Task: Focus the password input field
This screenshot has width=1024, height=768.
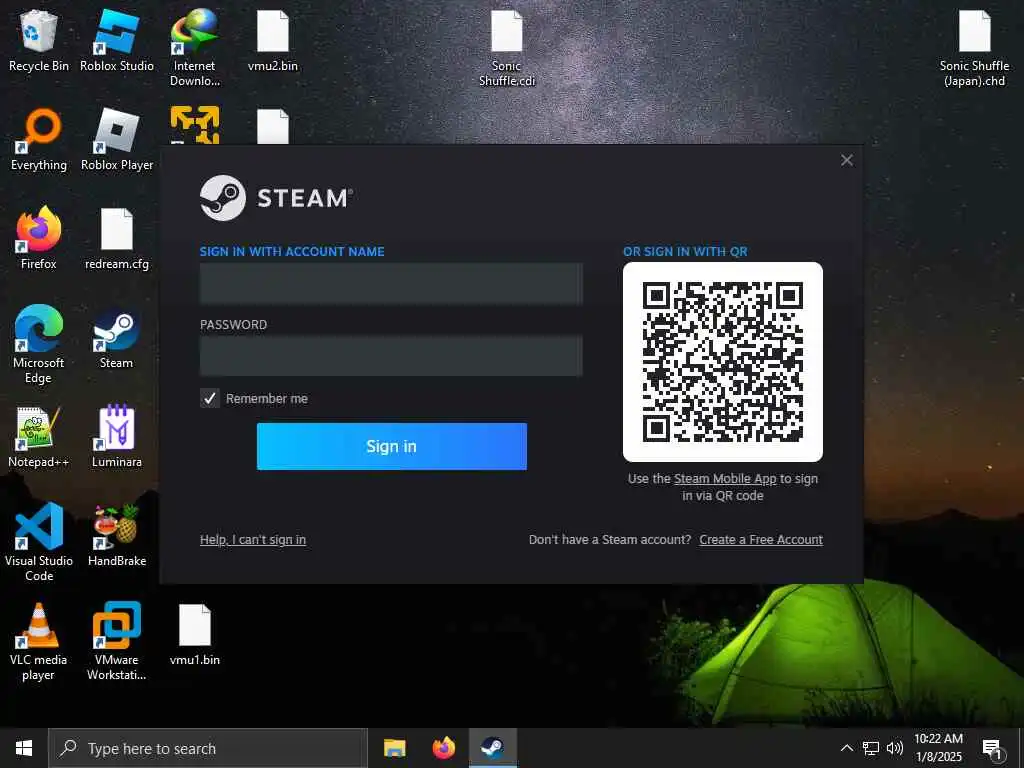Action: (x=391, y=356)
